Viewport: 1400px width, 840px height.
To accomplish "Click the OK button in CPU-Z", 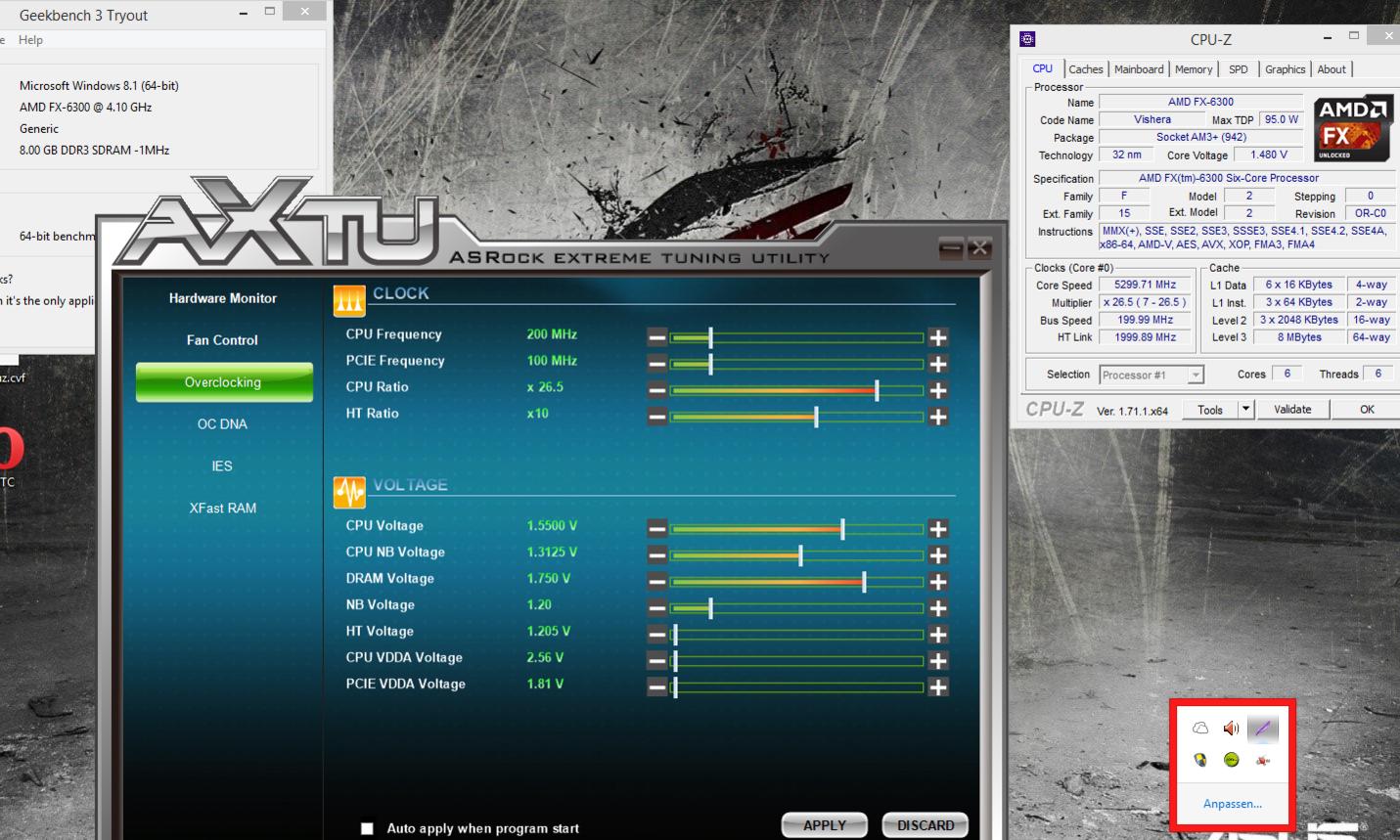I will (1367, 410).
